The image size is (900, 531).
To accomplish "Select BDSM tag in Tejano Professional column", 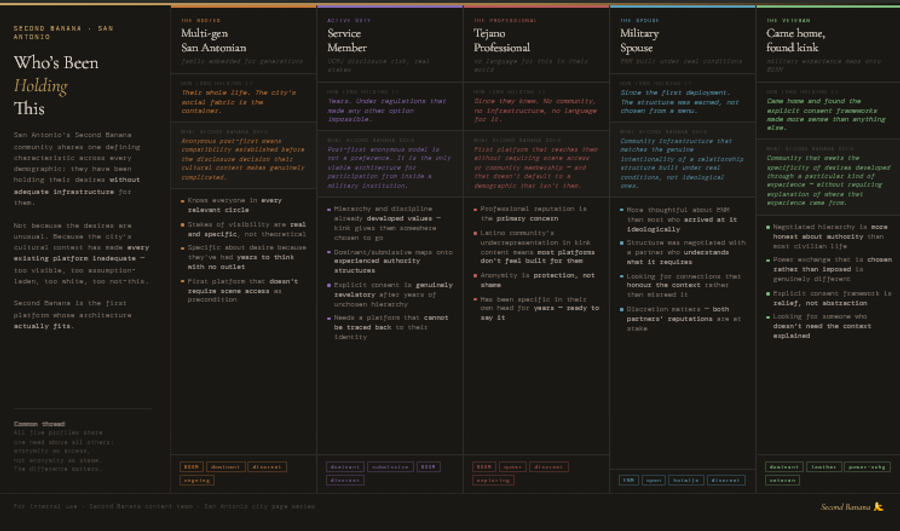I will 484,467.
